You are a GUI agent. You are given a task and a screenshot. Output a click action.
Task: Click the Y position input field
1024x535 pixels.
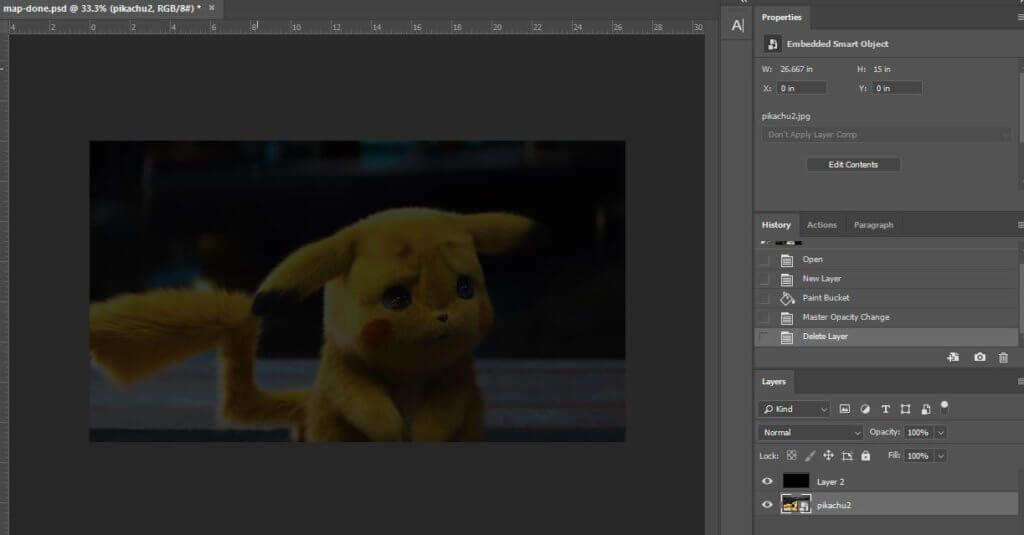coord(897,88)
